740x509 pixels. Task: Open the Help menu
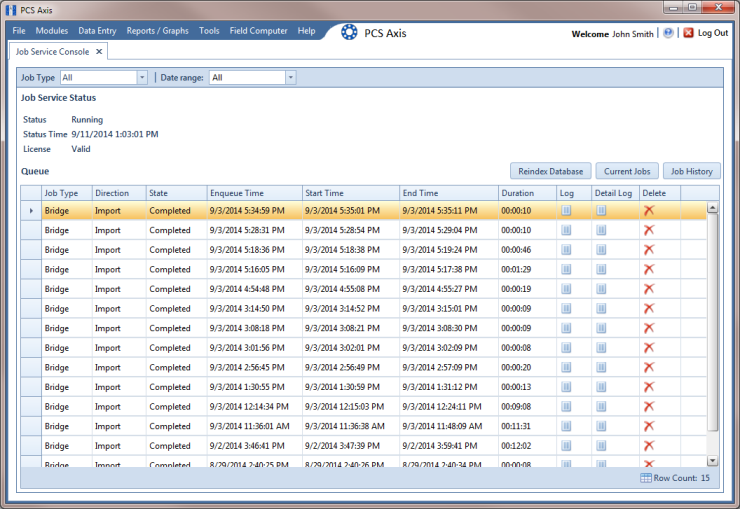(306, 31)
